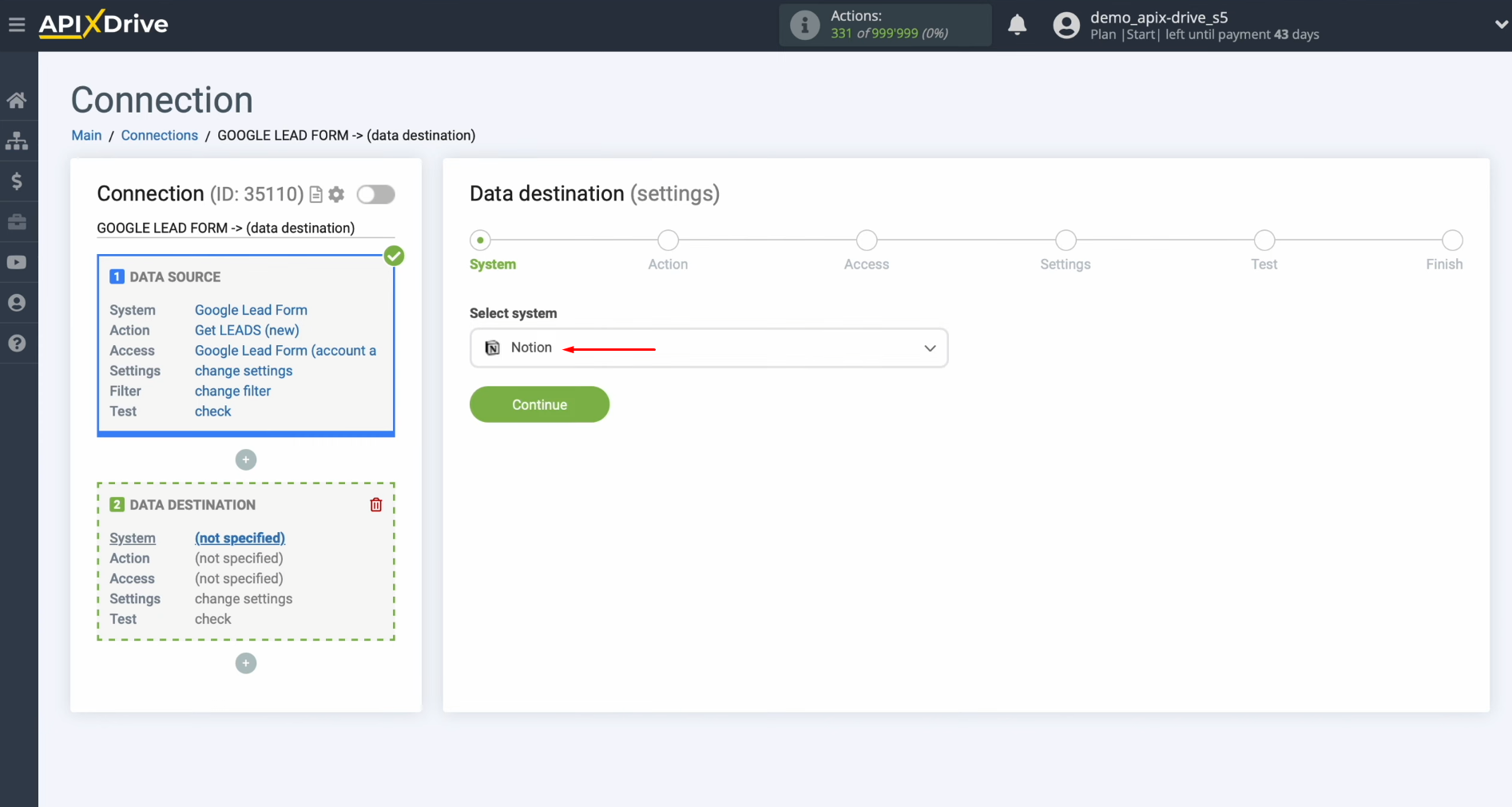Click the notification bell icon
1512x807 pixels.
pyautogui.click(x=1017, y=25)
